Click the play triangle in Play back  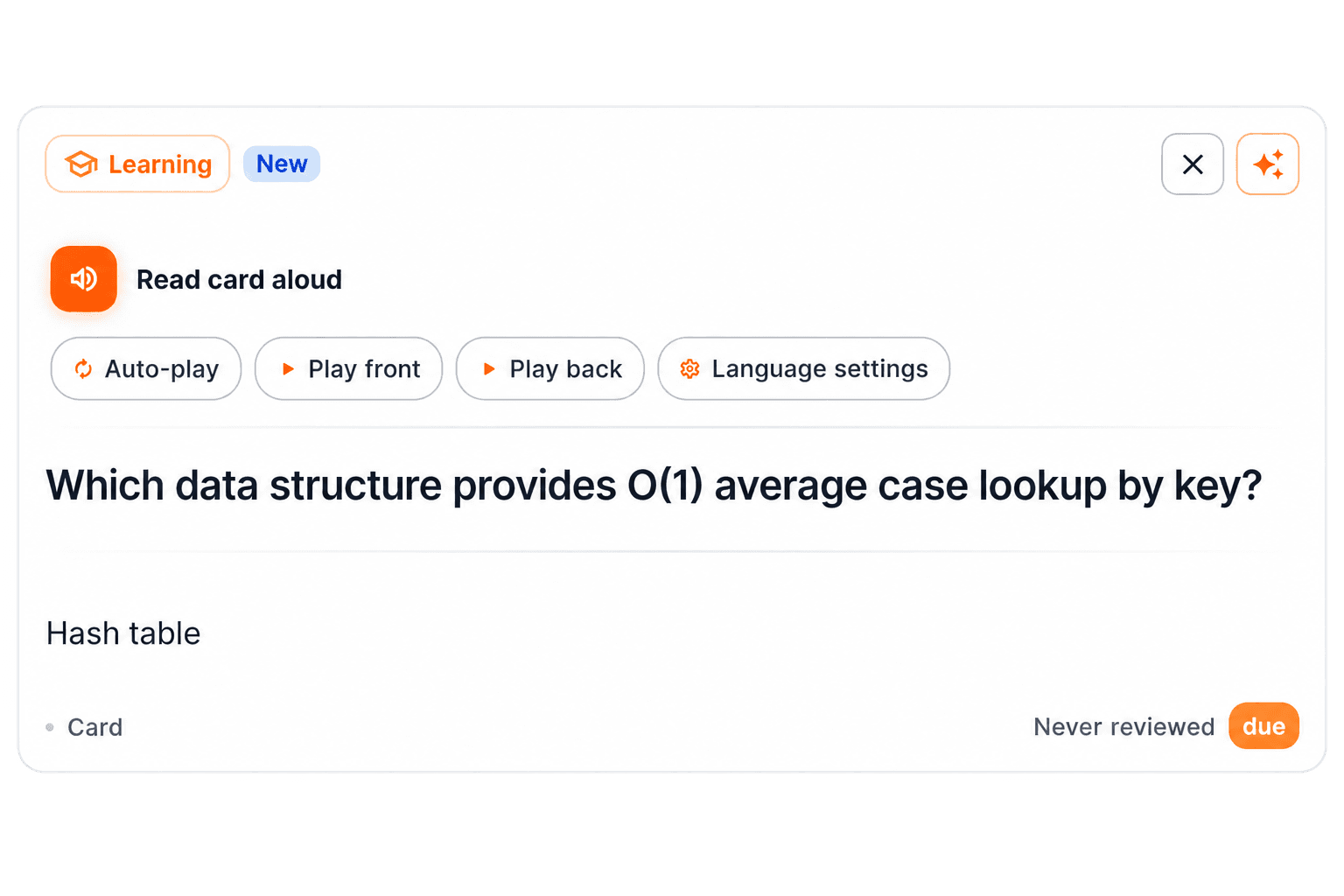[489, 369]
